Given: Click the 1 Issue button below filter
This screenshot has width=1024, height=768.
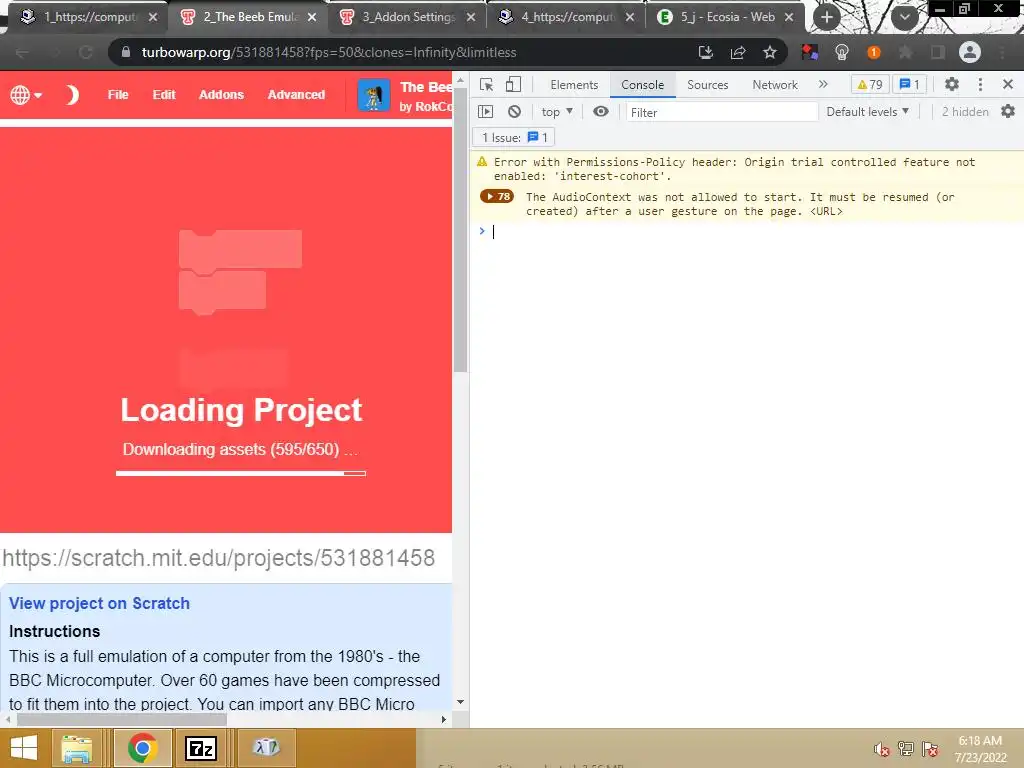Looking at the screenshot, I should pyautogui.click(x=513, y=137).
